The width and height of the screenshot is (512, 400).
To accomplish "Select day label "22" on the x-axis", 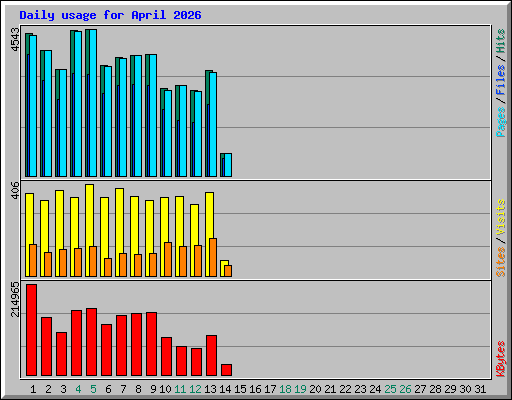I will click(x=345, y=389).
